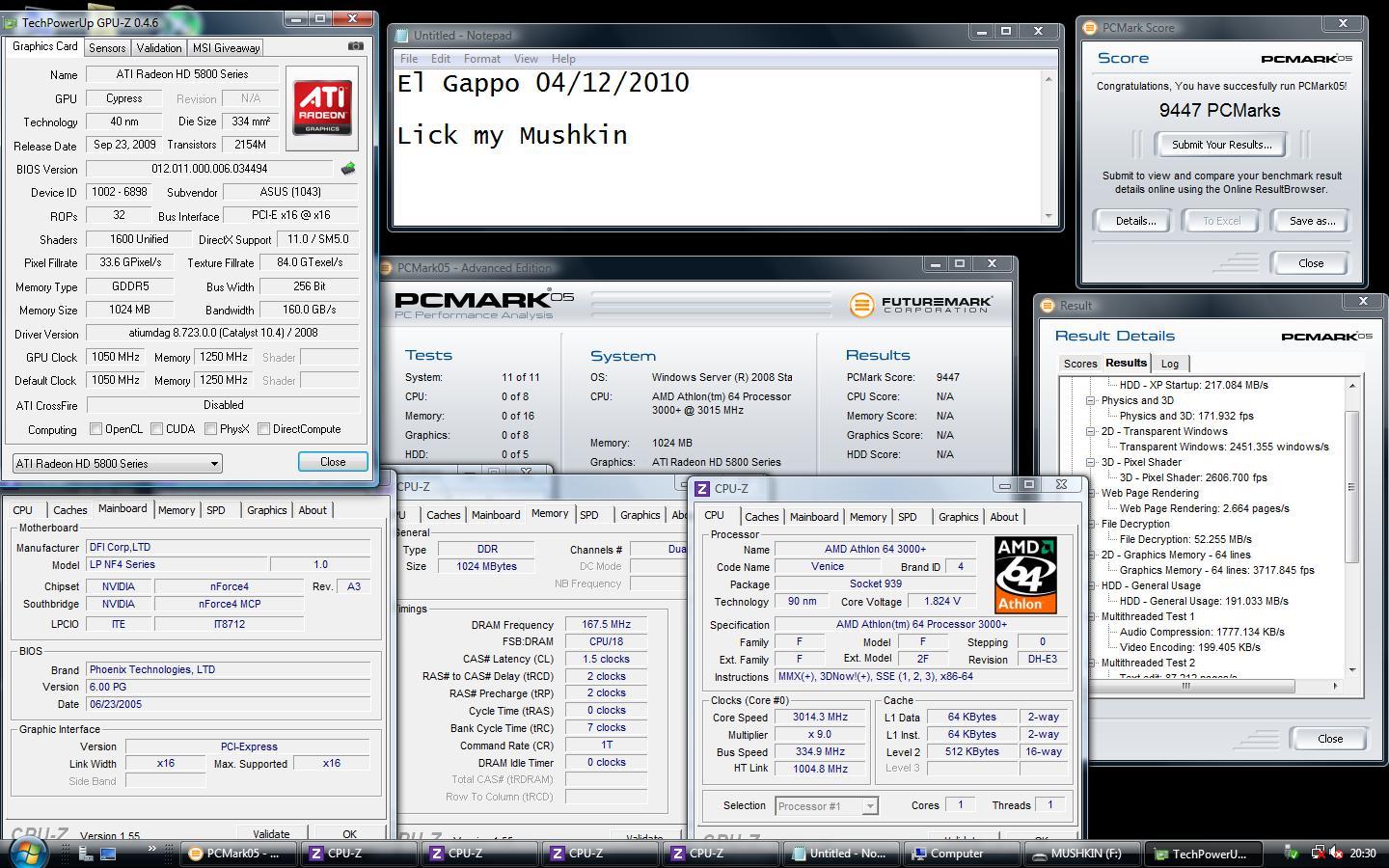Tick the OpenCL checkbox
The width and height of the screenshot is (1389, 868).
click(x=95, y=429)
